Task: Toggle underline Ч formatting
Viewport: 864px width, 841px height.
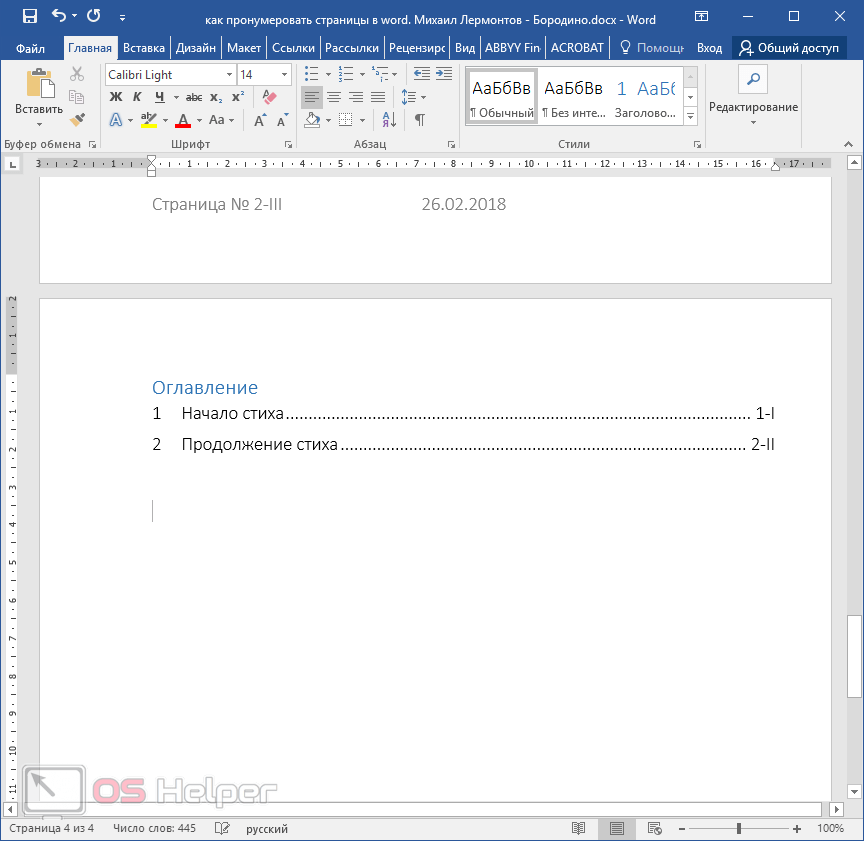Action: pyautogui.click(x=160, y=97)
